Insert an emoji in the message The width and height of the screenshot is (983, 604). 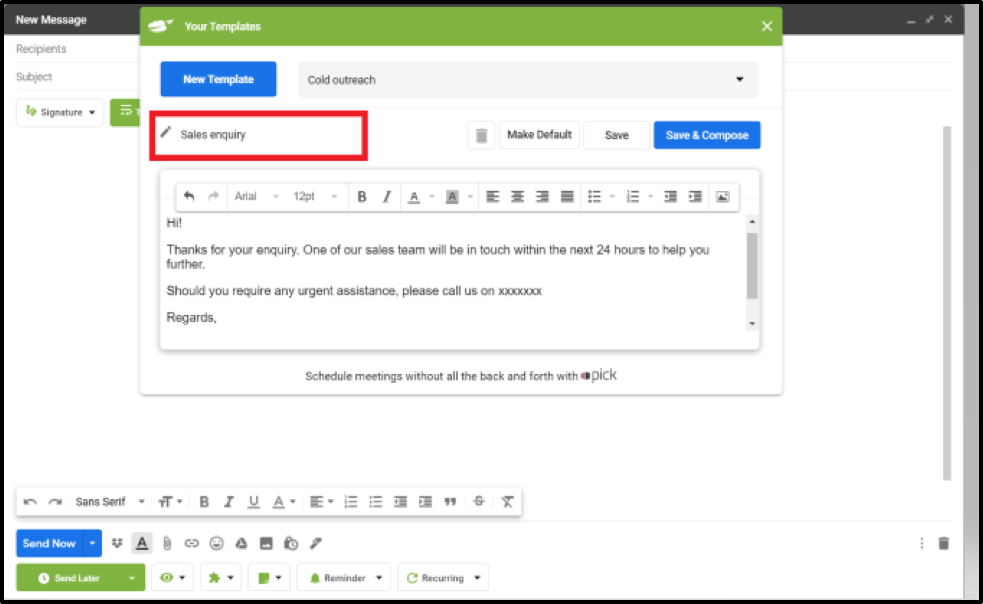(216, 544)
